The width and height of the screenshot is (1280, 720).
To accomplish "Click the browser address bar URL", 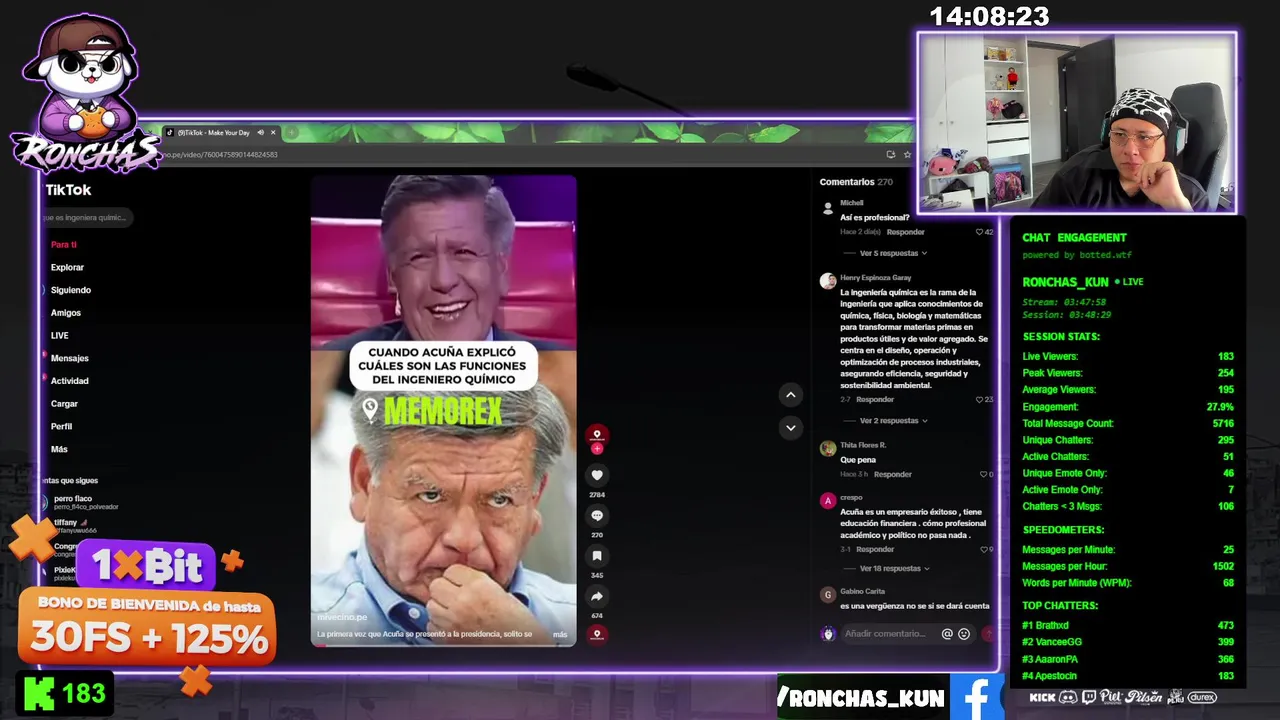I will (222, 154).
